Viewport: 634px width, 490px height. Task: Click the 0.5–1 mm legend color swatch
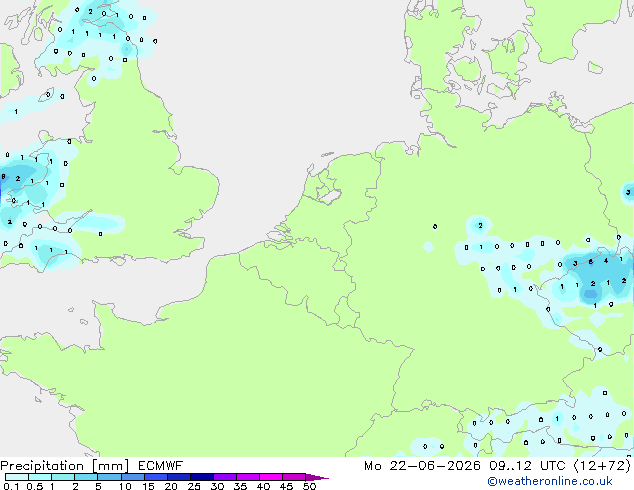40,477
